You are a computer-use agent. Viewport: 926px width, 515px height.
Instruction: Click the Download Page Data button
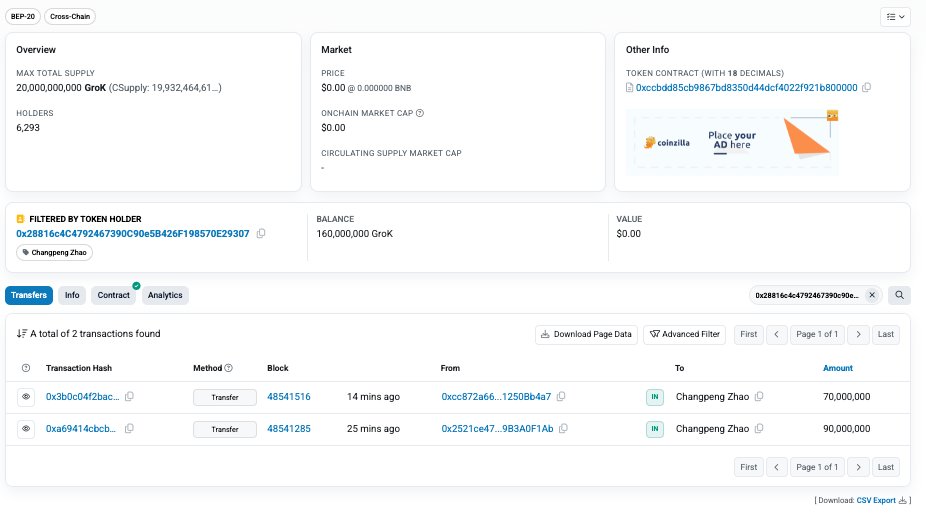click(586, 334)
